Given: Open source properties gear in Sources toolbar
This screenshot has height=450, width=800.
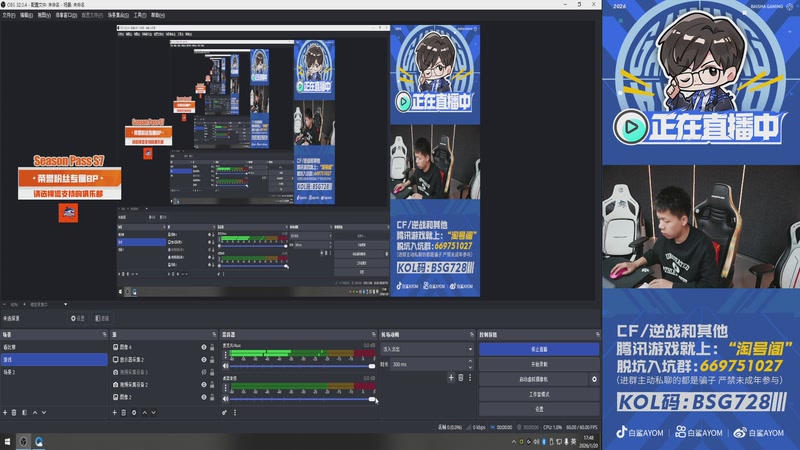Looking at the screenshot, I should (134, 412).
